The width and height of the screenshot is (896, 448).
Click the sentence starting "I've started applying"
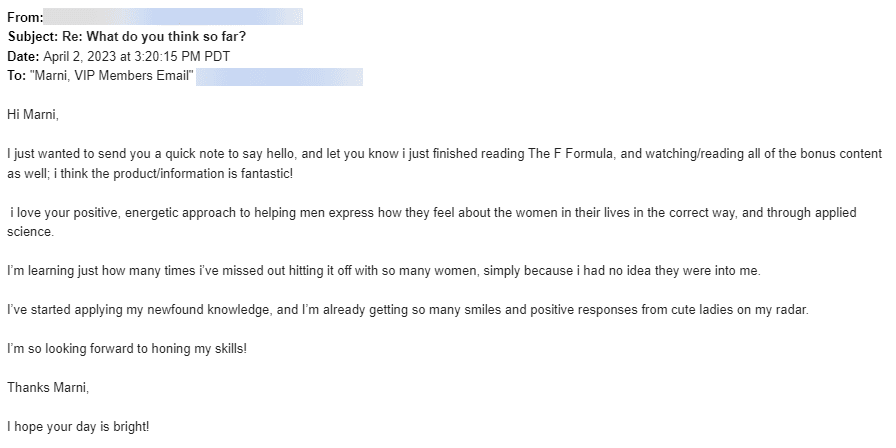pos(406,310)
